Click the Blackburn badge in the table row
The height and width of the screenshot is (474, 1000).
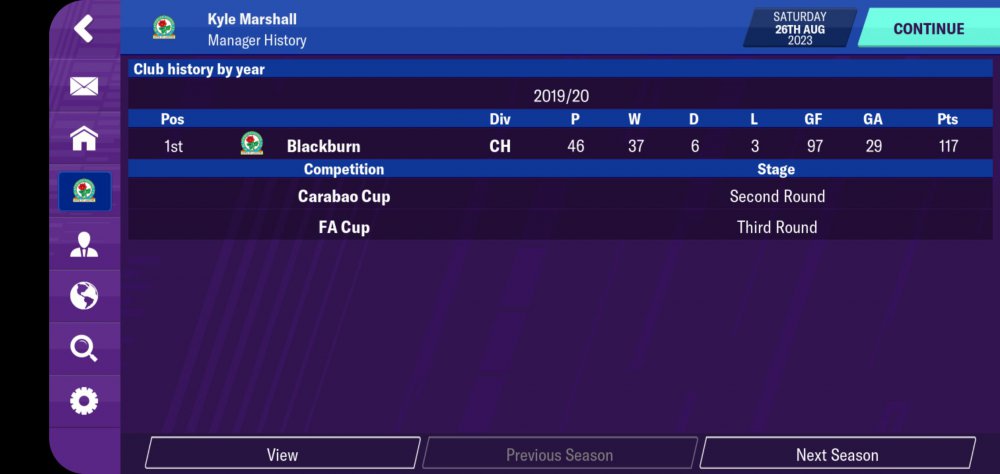251,145
